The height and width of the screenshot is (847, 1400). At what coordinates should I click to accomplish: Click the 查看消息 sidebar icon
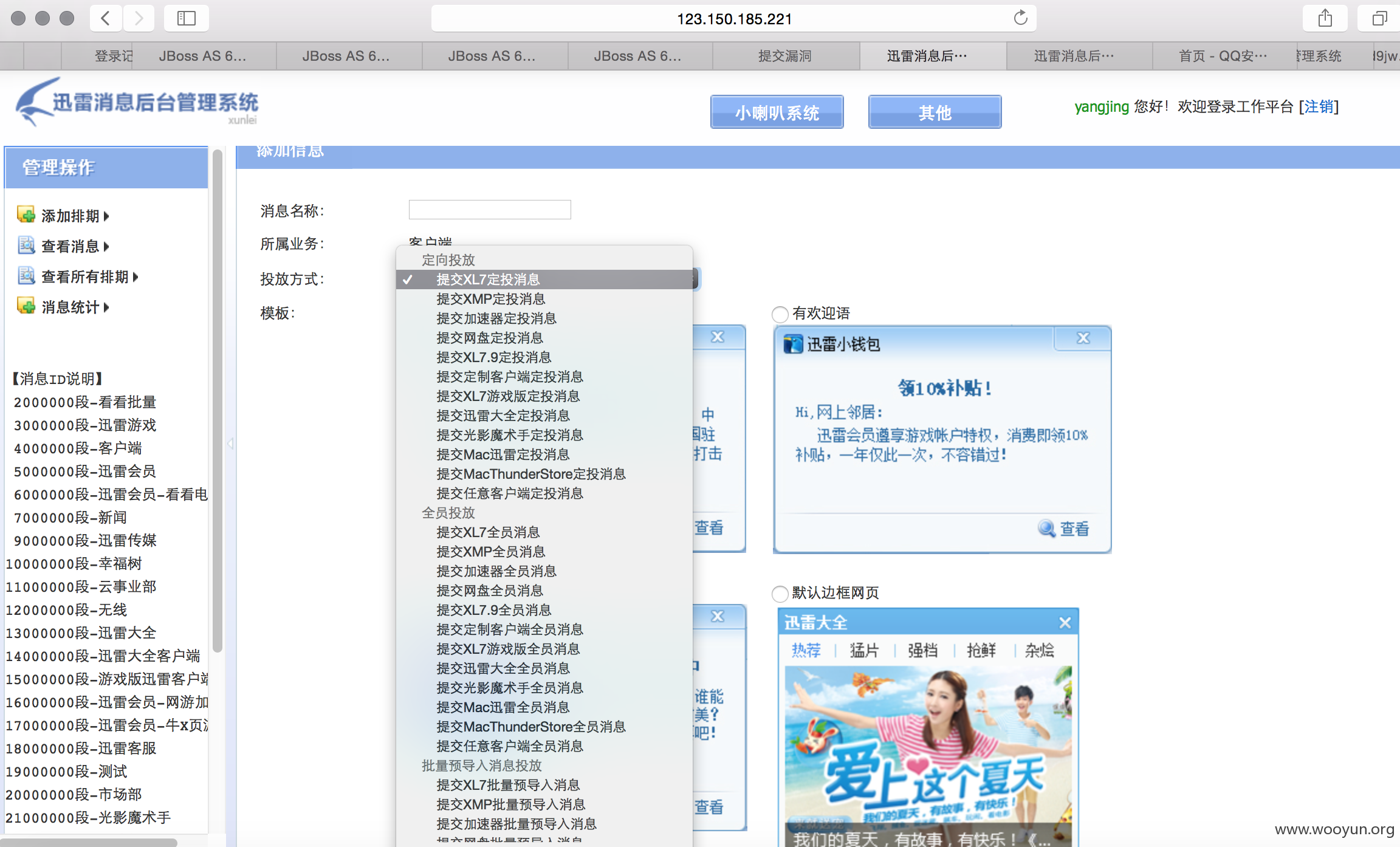[x=26, y=245]
